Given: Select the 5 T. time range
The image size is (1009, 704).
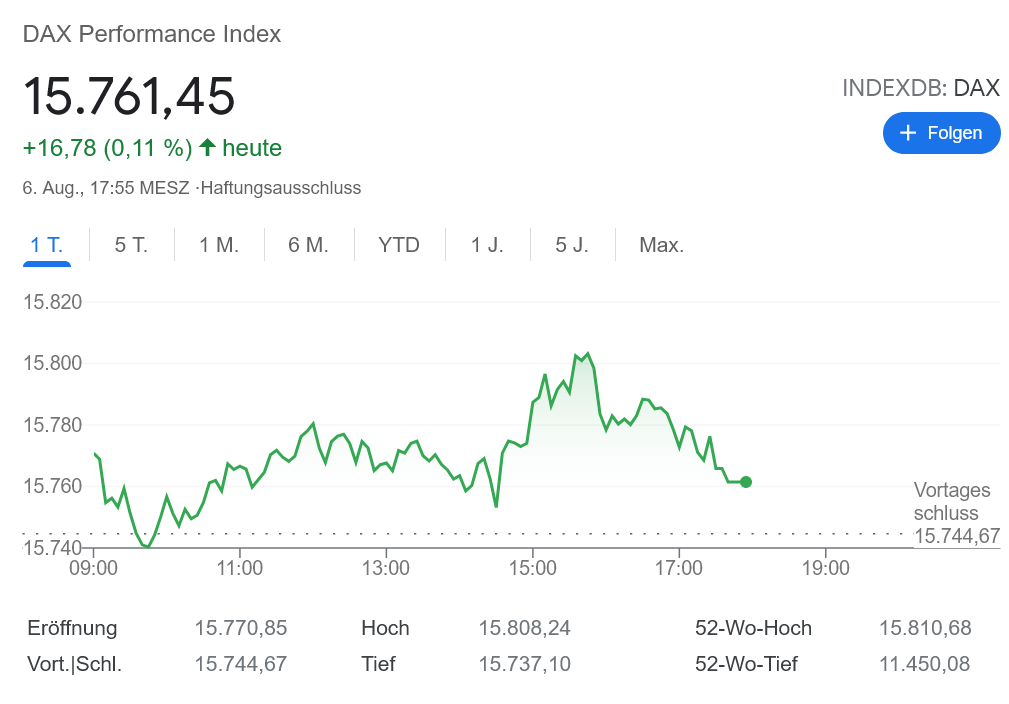Looking at the screenshot, I should pos(131,245).
